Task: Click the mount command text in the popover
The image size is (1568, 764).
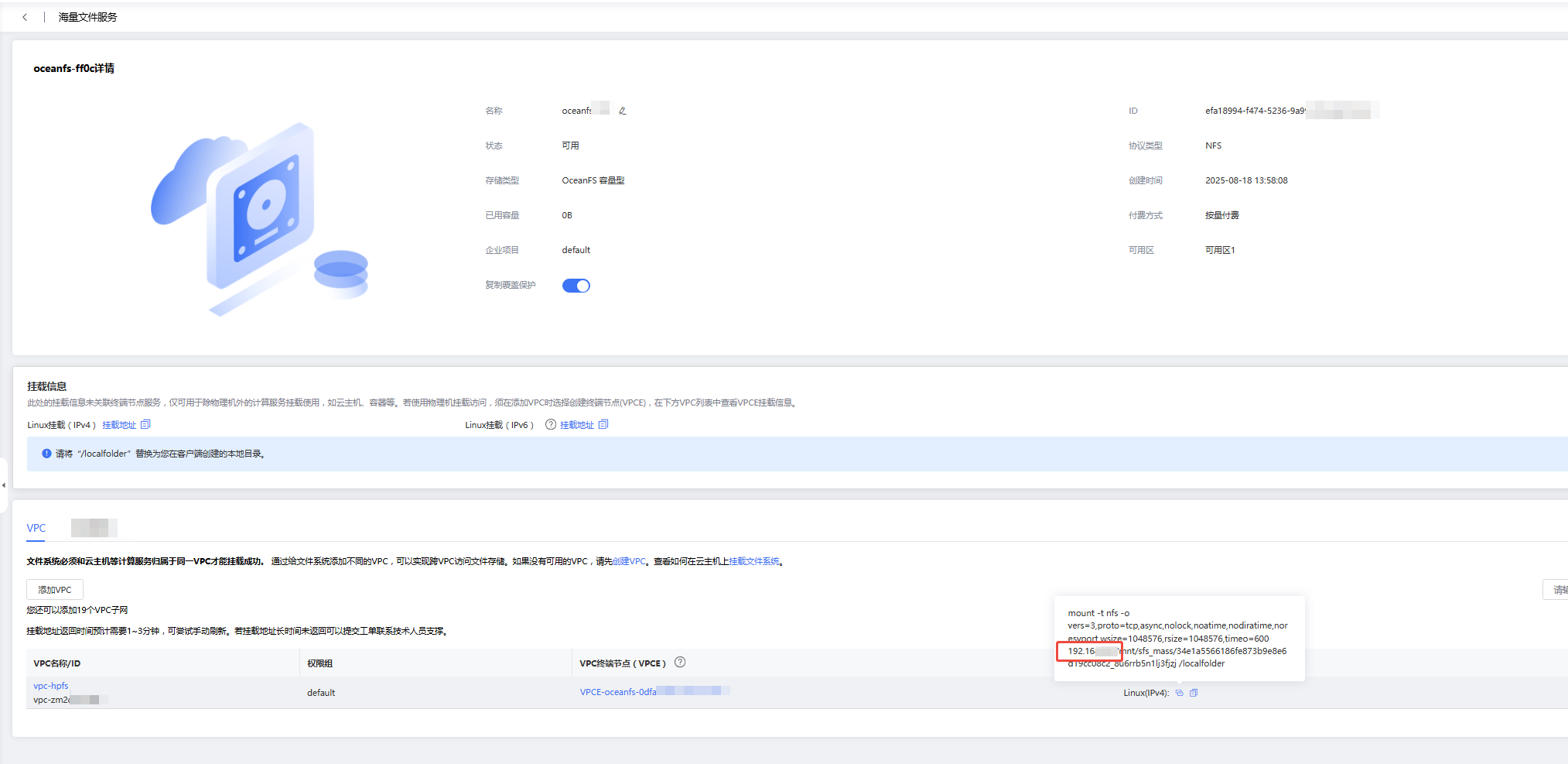Action: 1178,638
